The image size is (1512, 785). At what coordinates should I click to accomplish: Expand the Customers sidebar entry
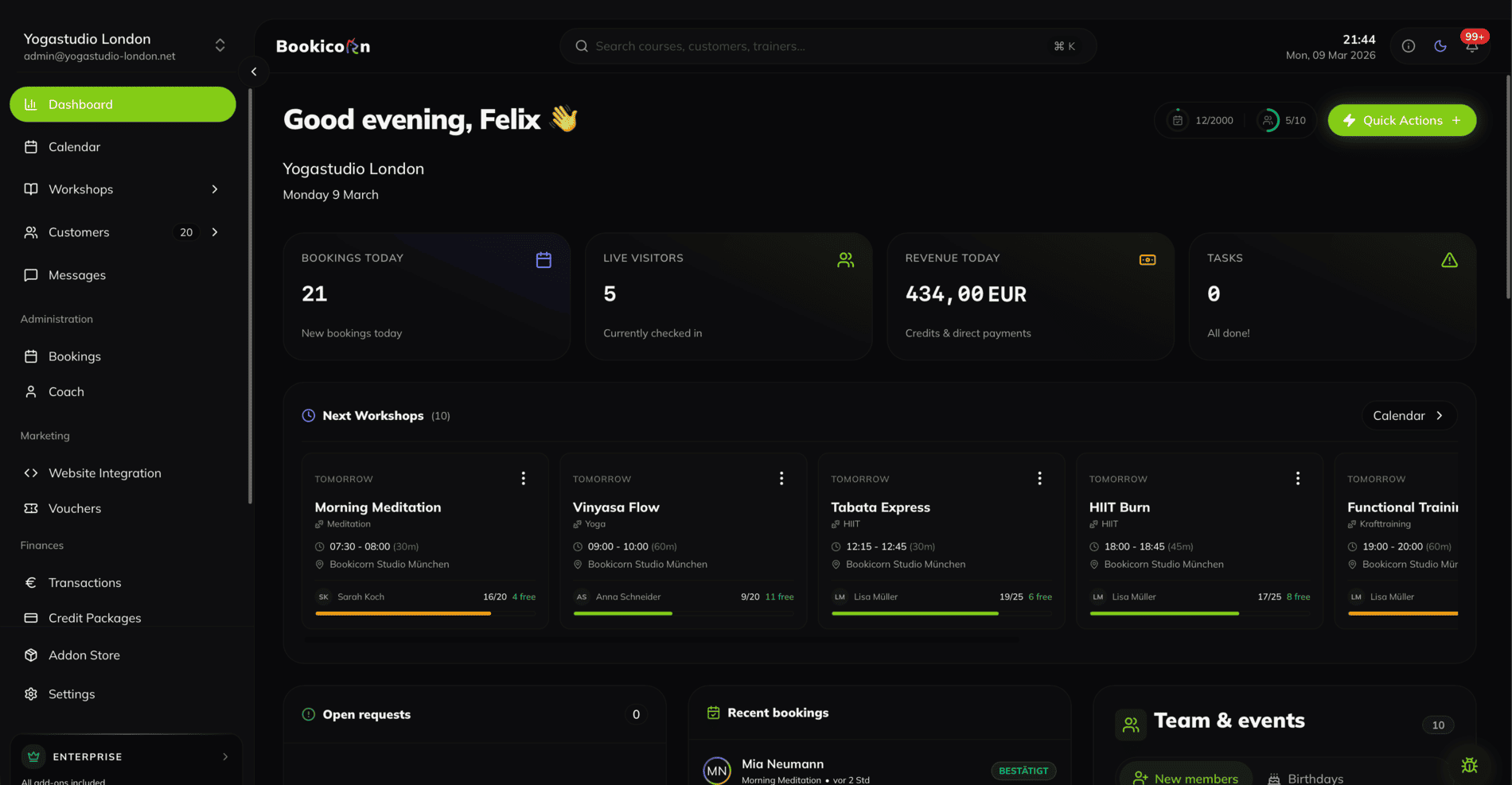pos(214,231)
